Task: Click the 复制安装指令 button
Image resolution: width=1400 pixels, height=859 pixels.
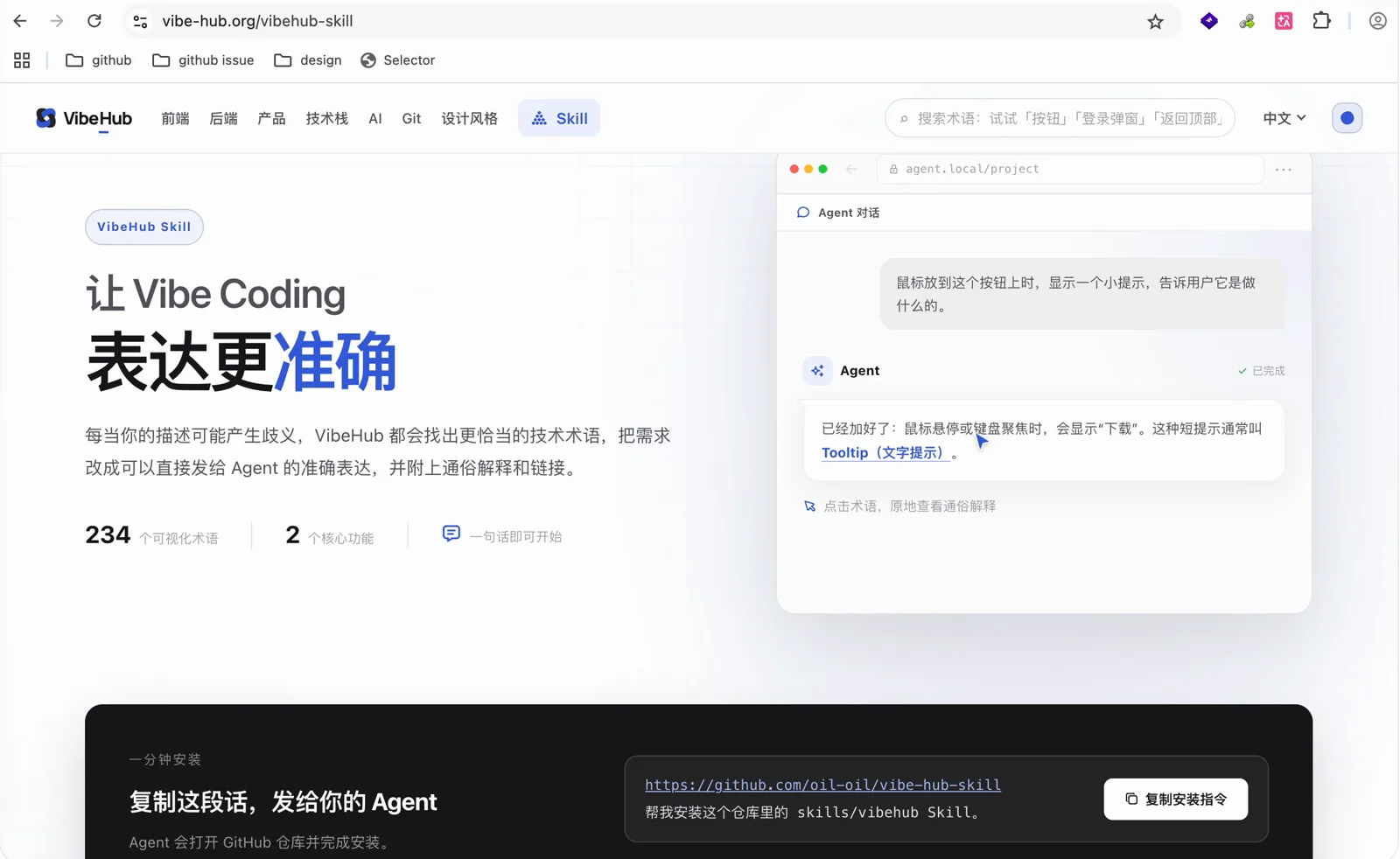Action: pos(1176,800)
